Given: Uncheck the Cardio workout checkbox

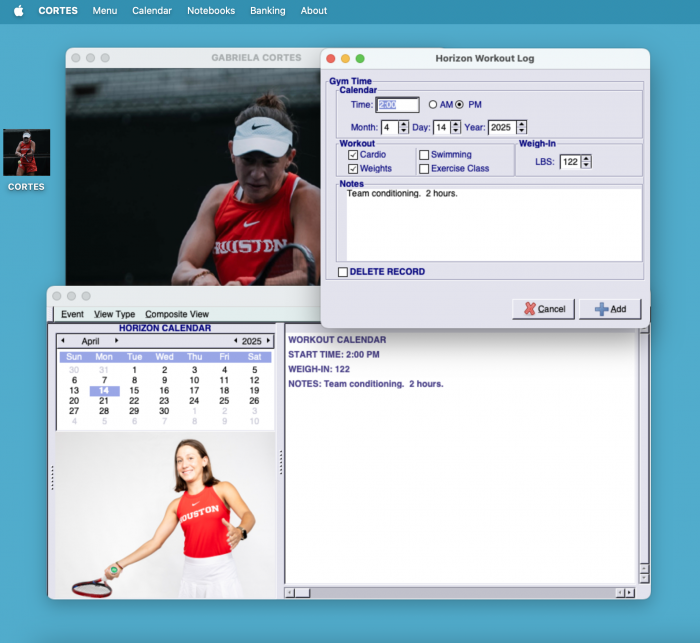Looking at the screenshot, I should pos(353,155).
